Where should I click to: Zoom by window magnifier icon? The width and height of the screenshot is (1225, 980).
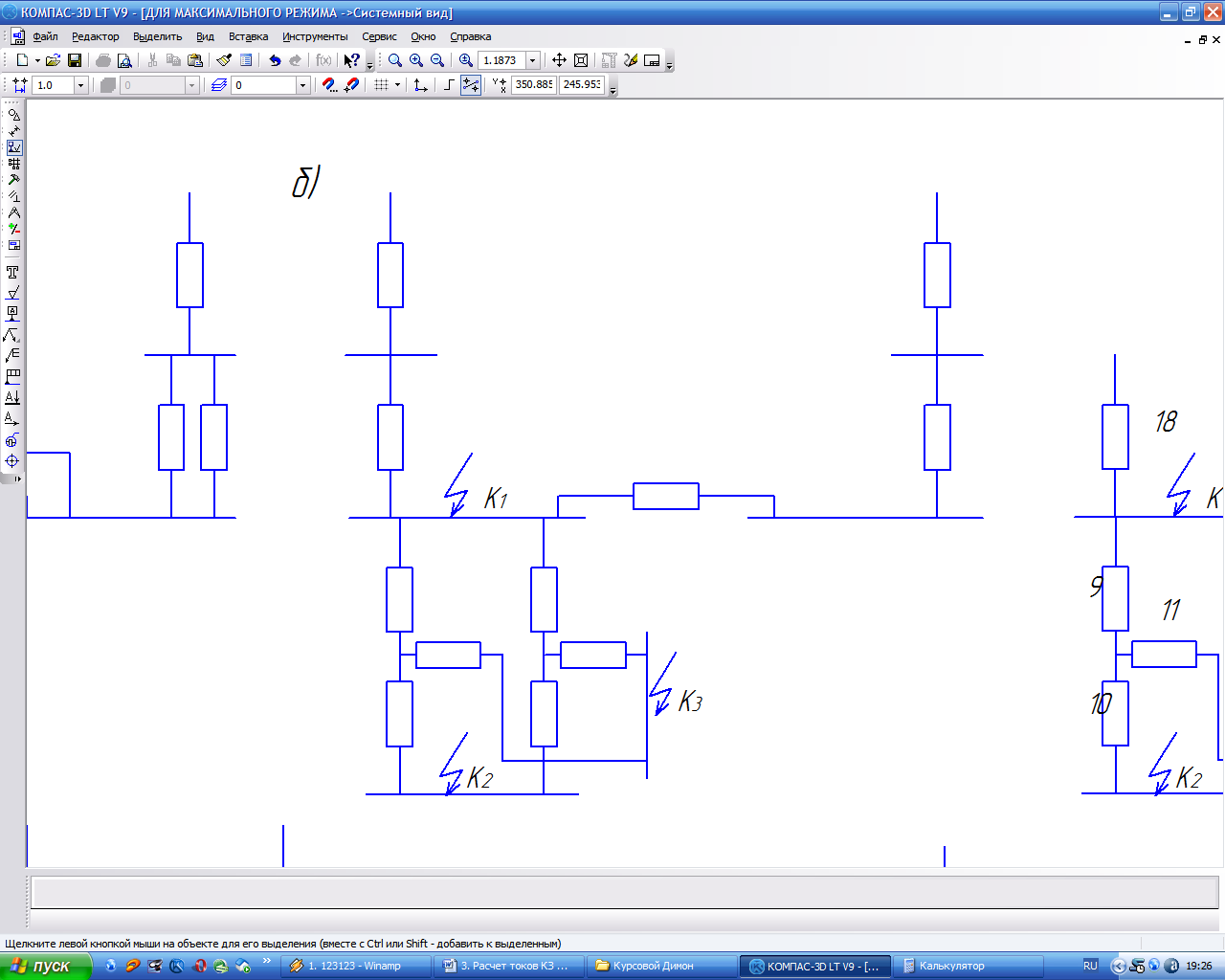(395, 60)
